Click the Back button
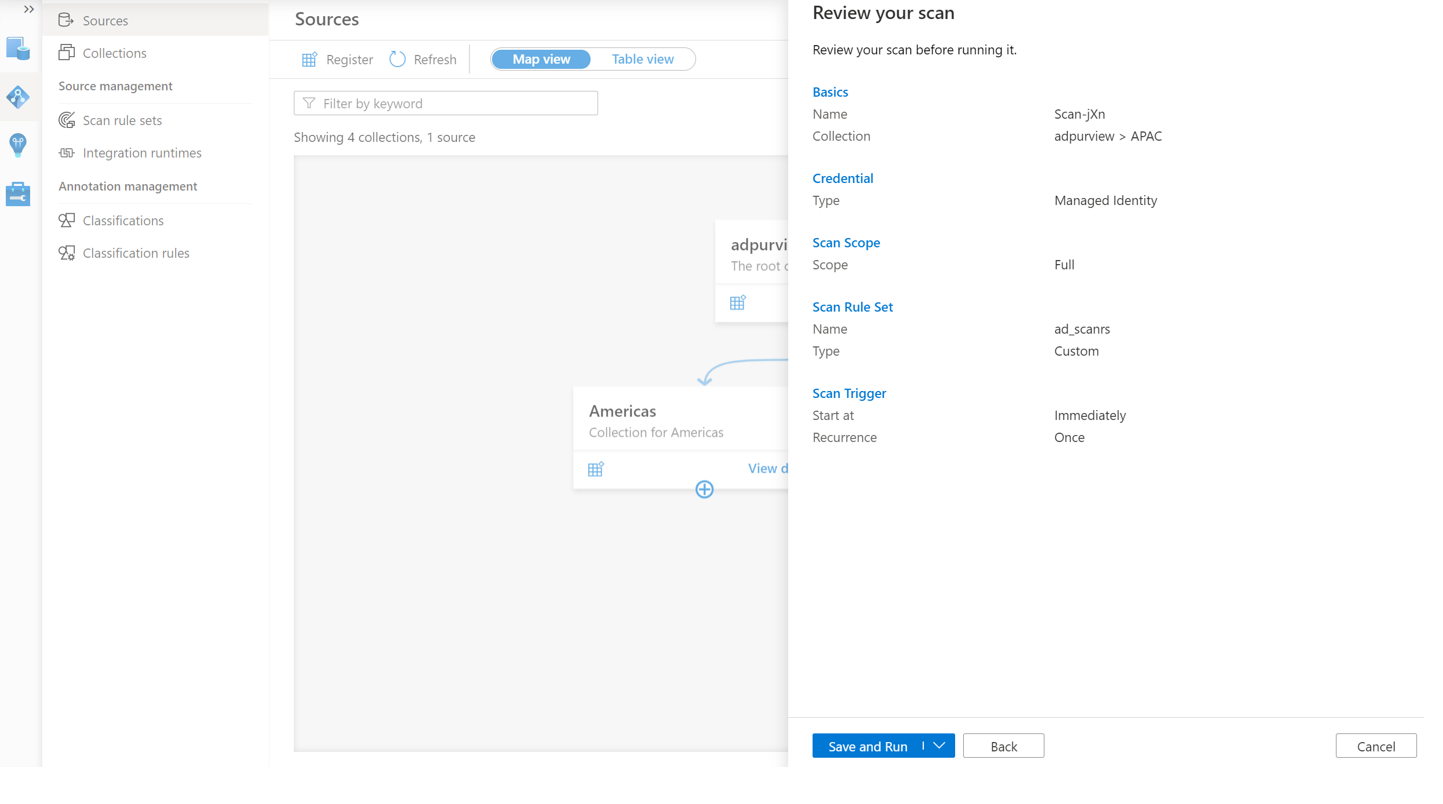Viewport: 1443px width, 804px height. [x=1003, y=746]
